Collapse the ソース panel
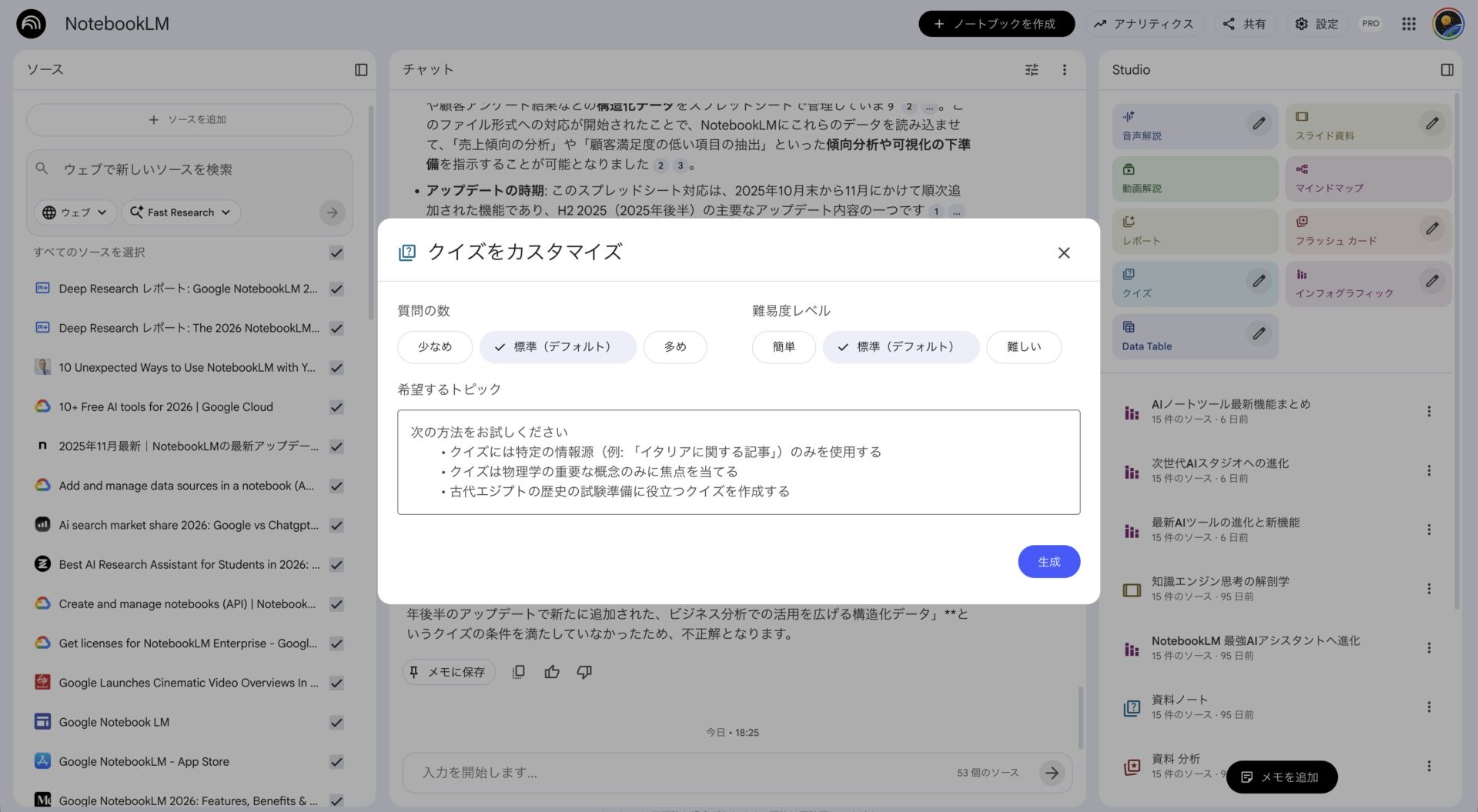 coord(361,69)
